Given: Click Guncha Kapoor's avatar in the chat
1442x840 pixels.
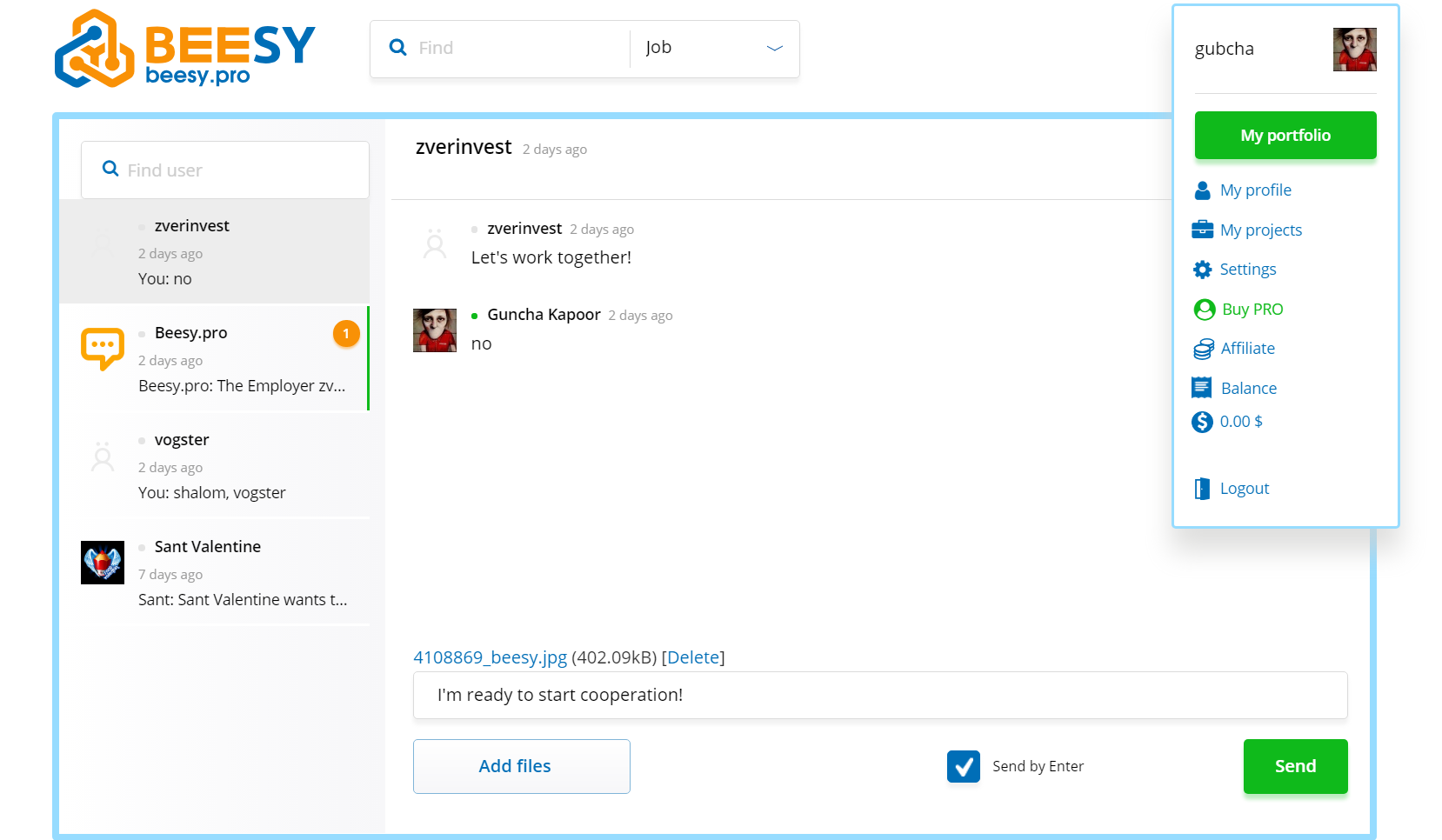Looking at the screenshot, I should [435, 330].
